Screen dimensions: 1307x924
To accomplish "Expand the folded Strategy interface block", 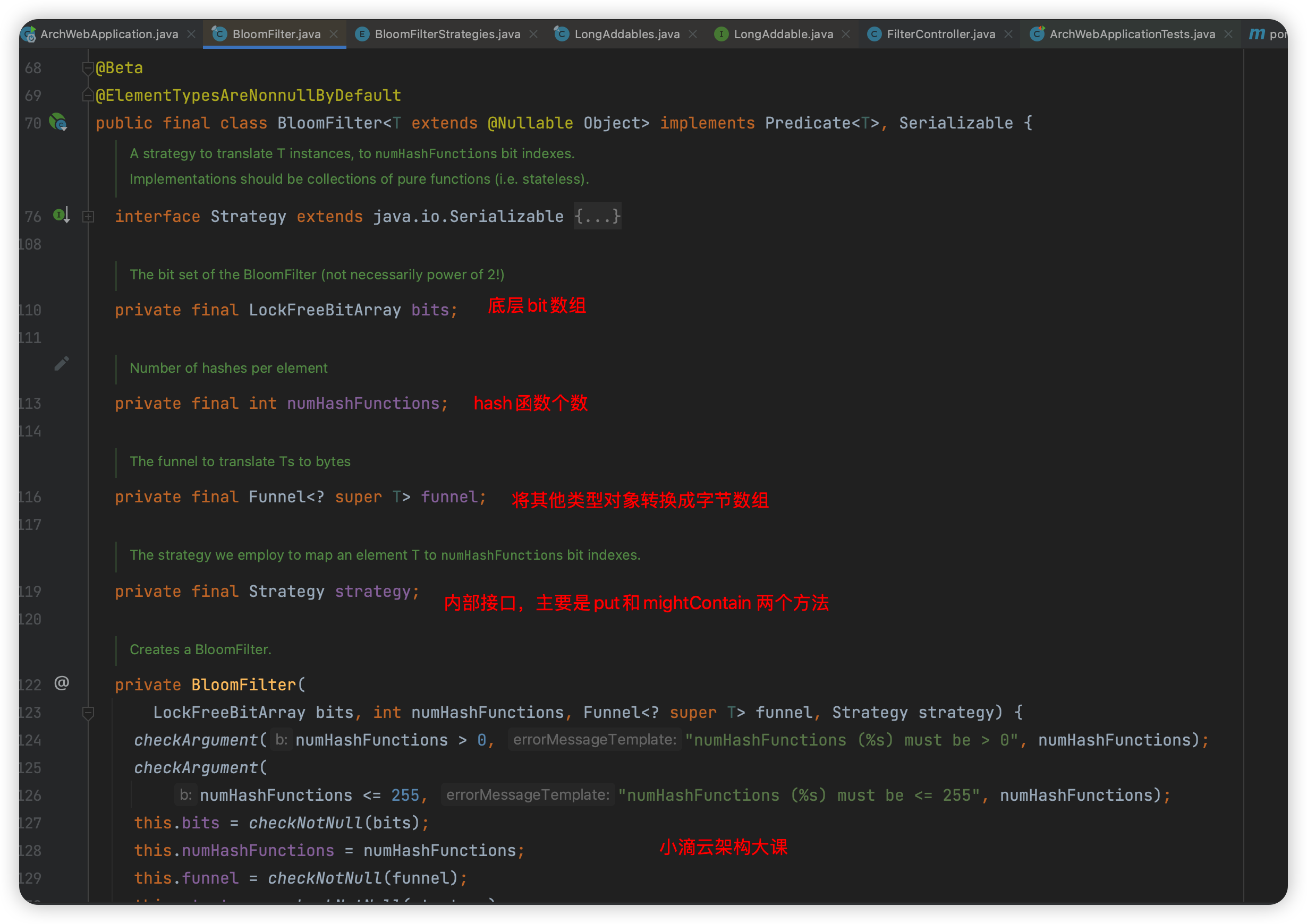I will (x=88, y=216).
